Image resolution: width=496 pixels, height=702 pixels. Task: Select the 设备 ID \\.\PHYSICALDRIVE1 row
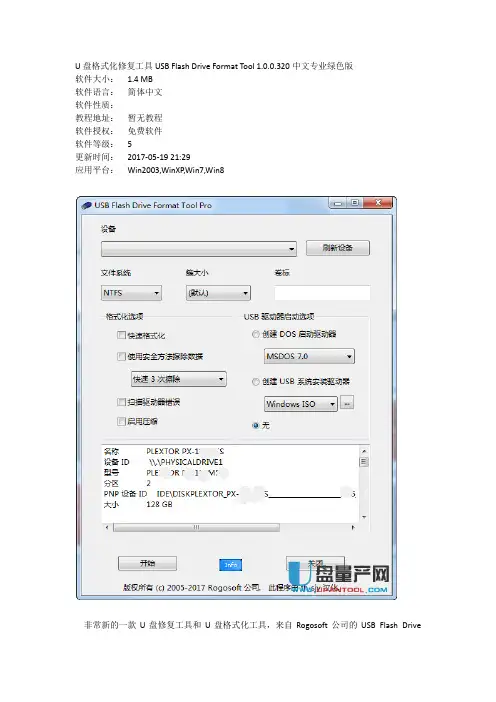tap(163, 462)
